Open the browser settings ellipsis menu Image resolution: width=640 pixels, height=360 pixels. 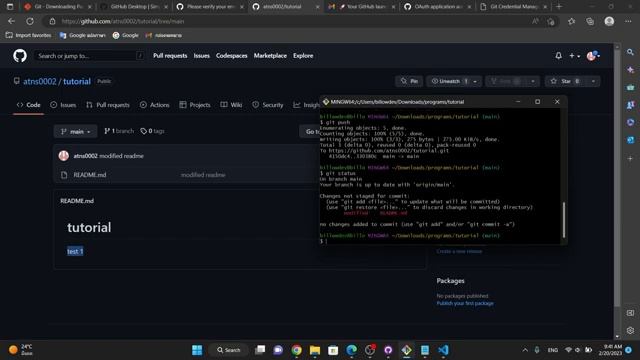click(628, 21)
